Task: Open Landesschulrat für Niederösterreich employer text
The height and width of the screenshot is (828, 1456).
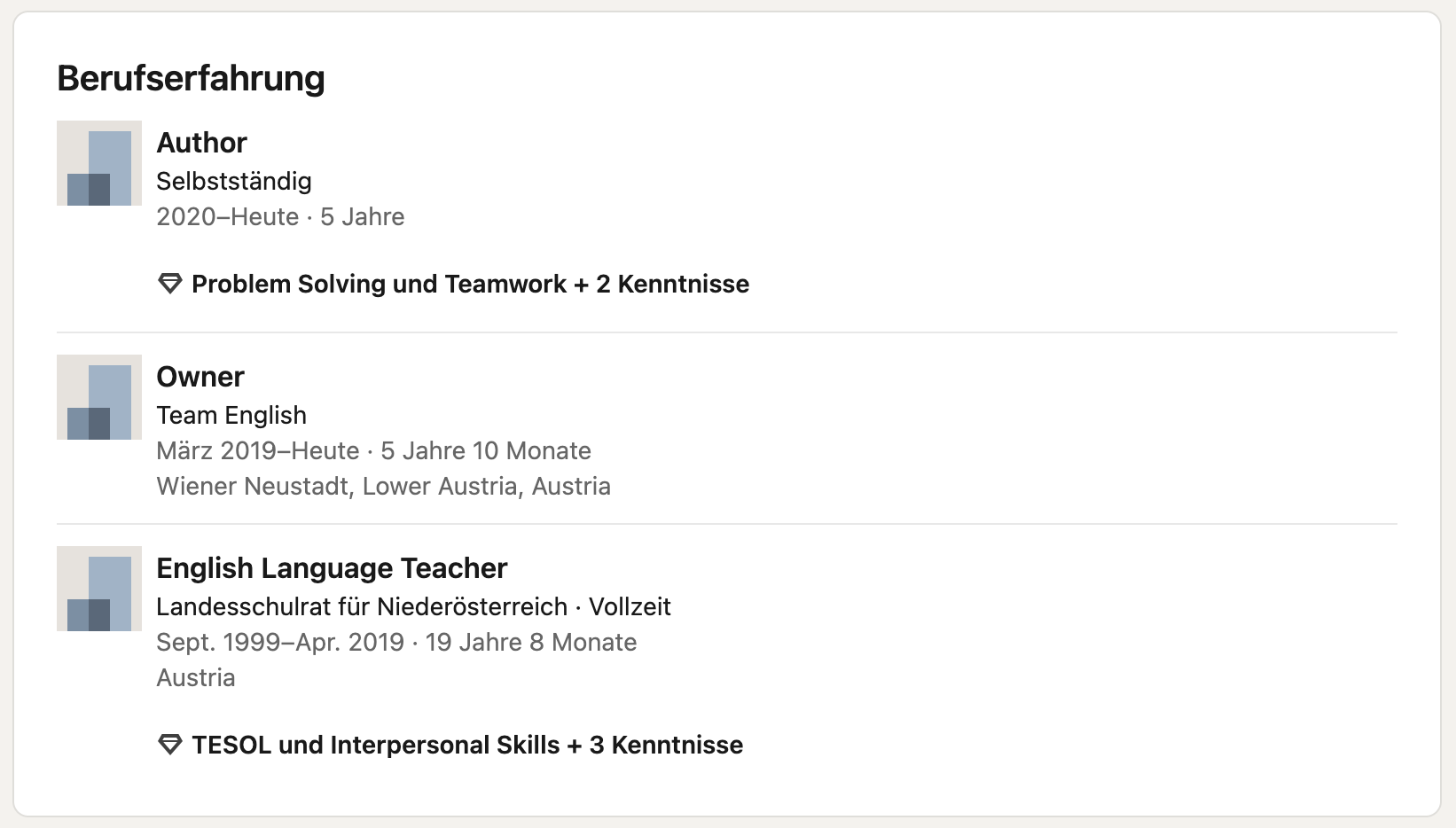Action: click(x=362, y=606)
